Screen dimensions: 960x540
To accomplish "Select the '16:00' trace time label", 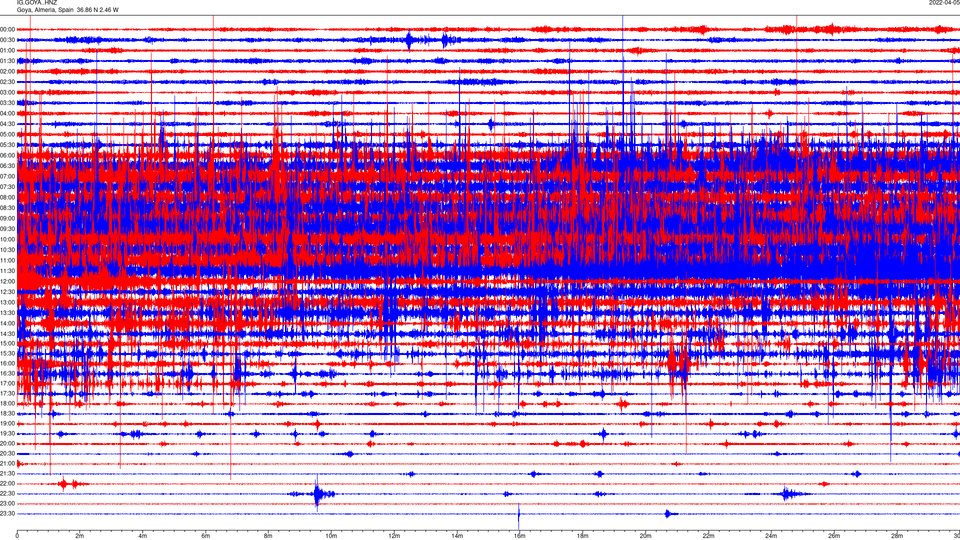I will click(7, 363).
